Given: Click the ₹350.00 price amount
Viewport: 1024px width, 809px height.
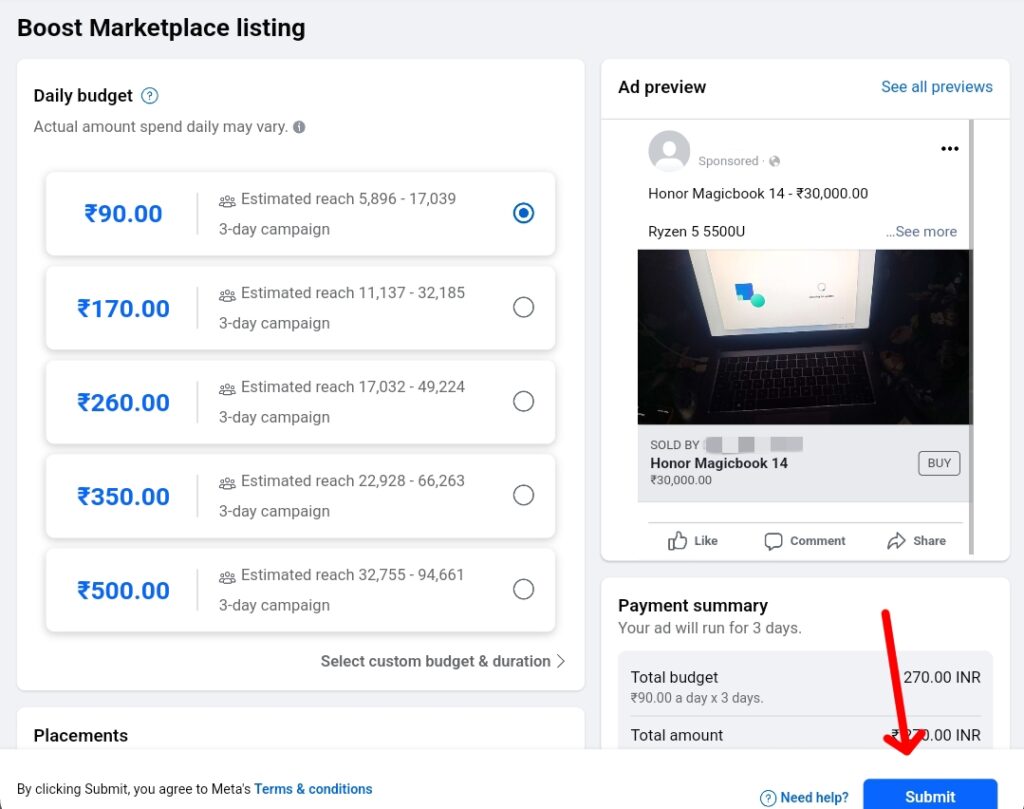Looking at the screenshot, I should [123, 496].
